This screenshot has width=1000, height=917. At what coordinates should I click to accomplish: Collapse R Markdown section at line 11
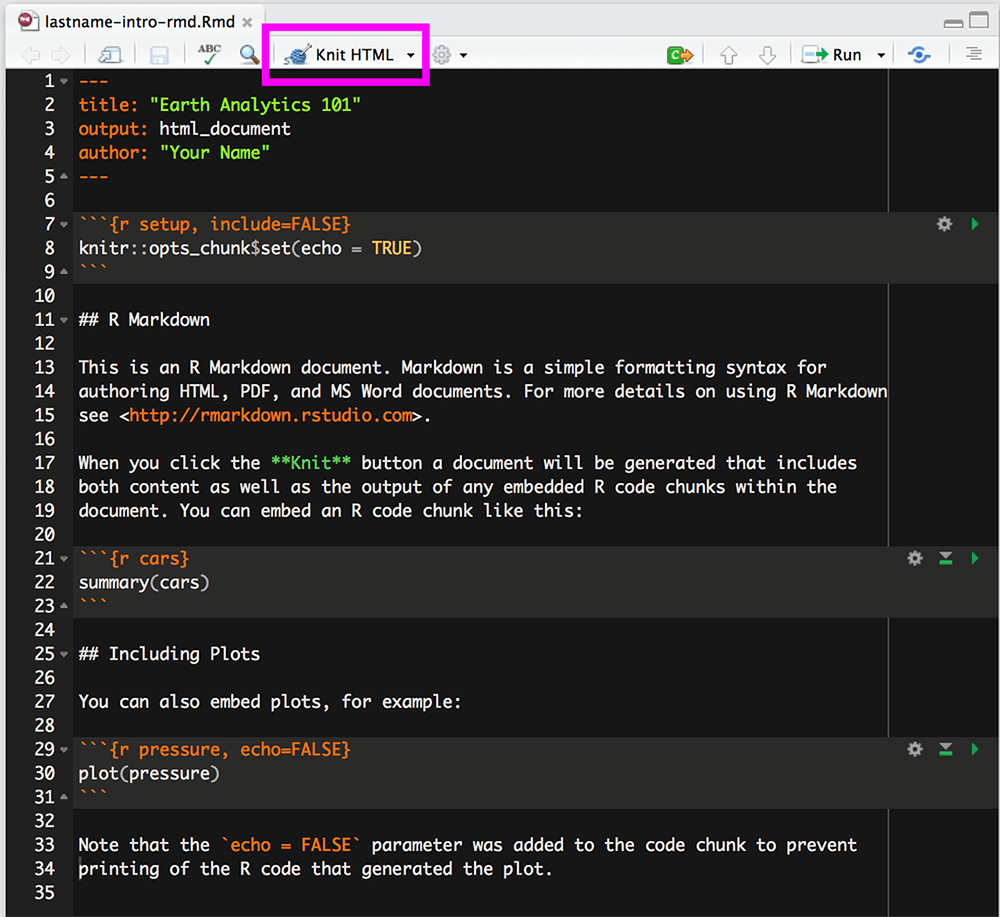pos(64,320)
